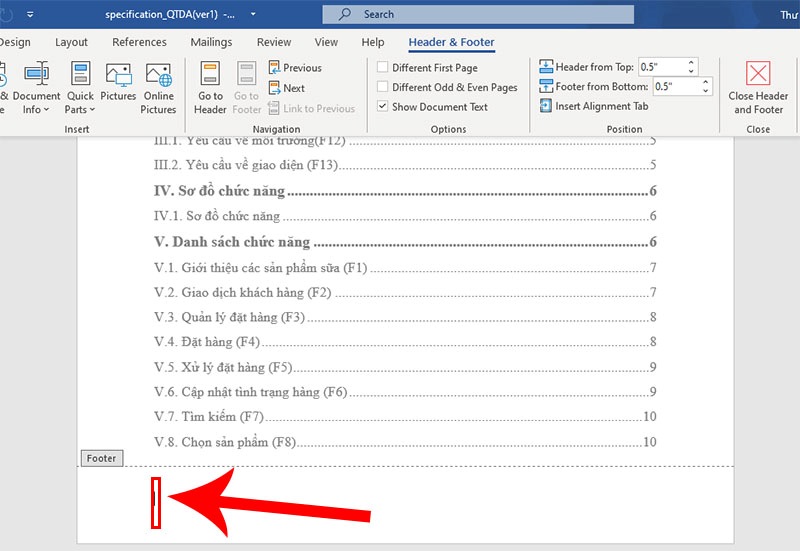Click Go to Header button

click(210, 88)
